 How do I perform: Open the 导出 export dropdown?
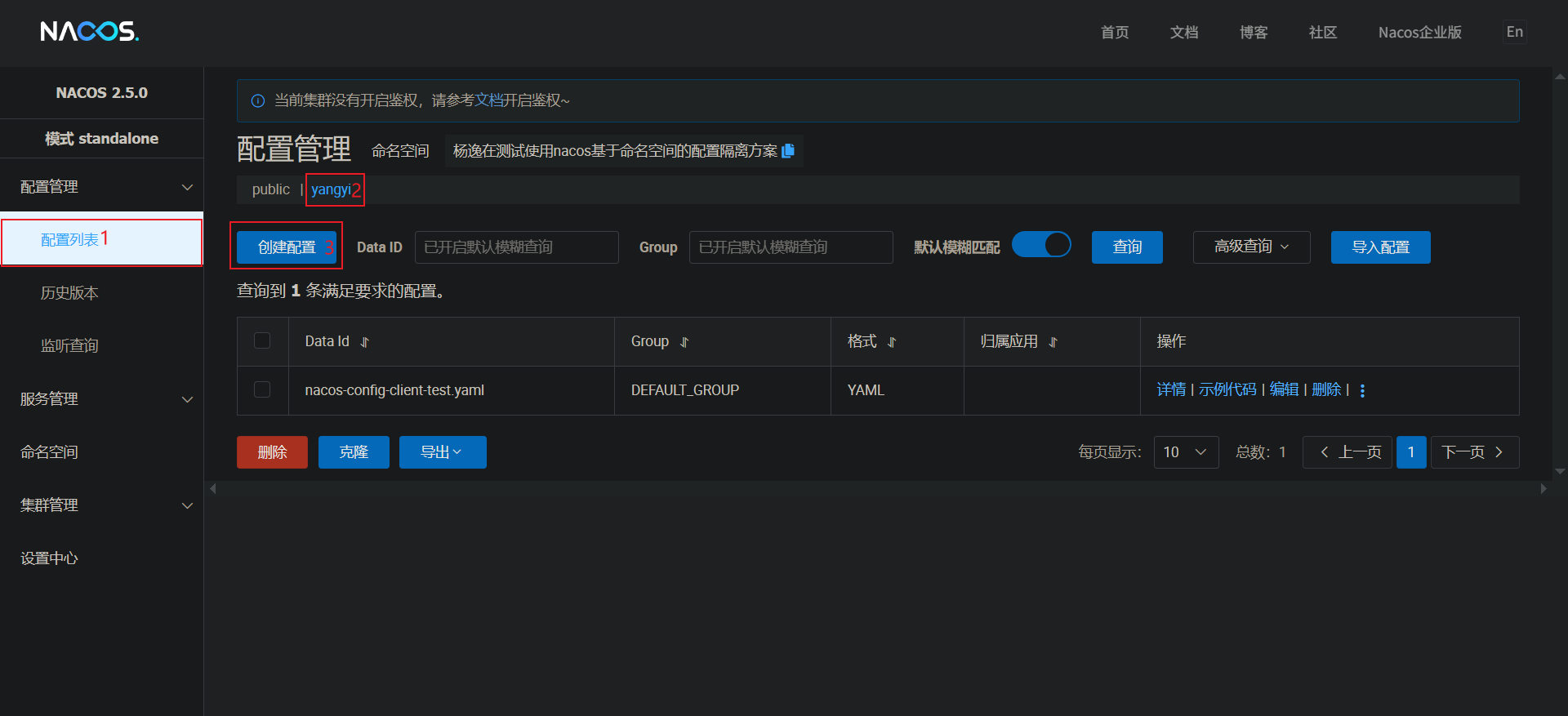[442, 452]
